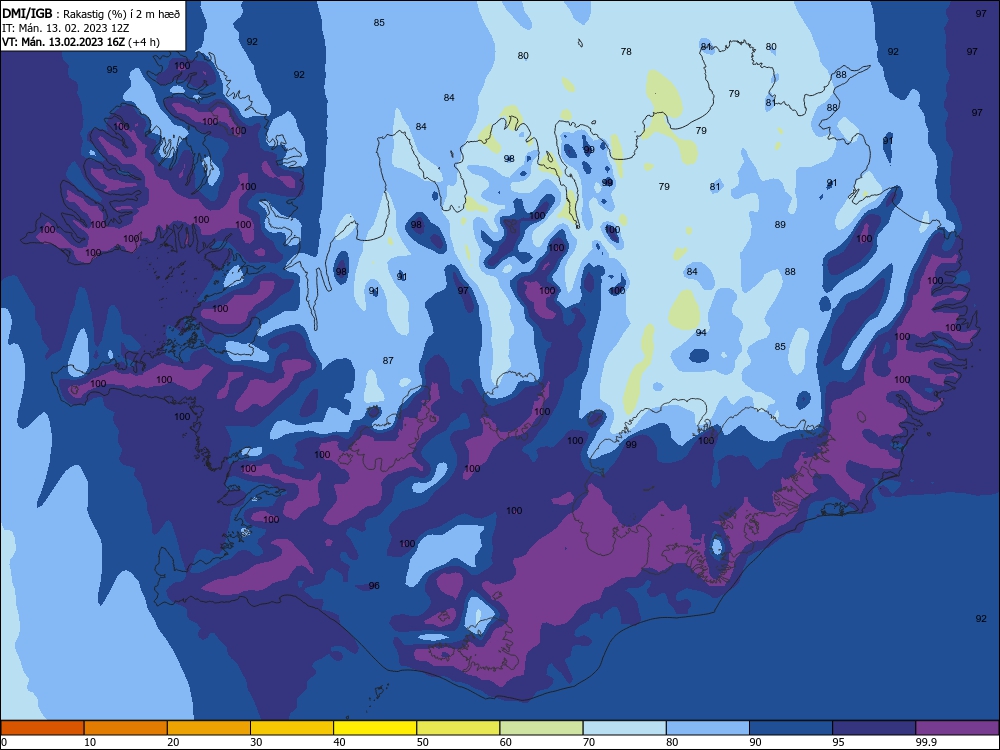1000x750 pixels.
Task: Click the legend tick label '0'
Action: [4, 742]
